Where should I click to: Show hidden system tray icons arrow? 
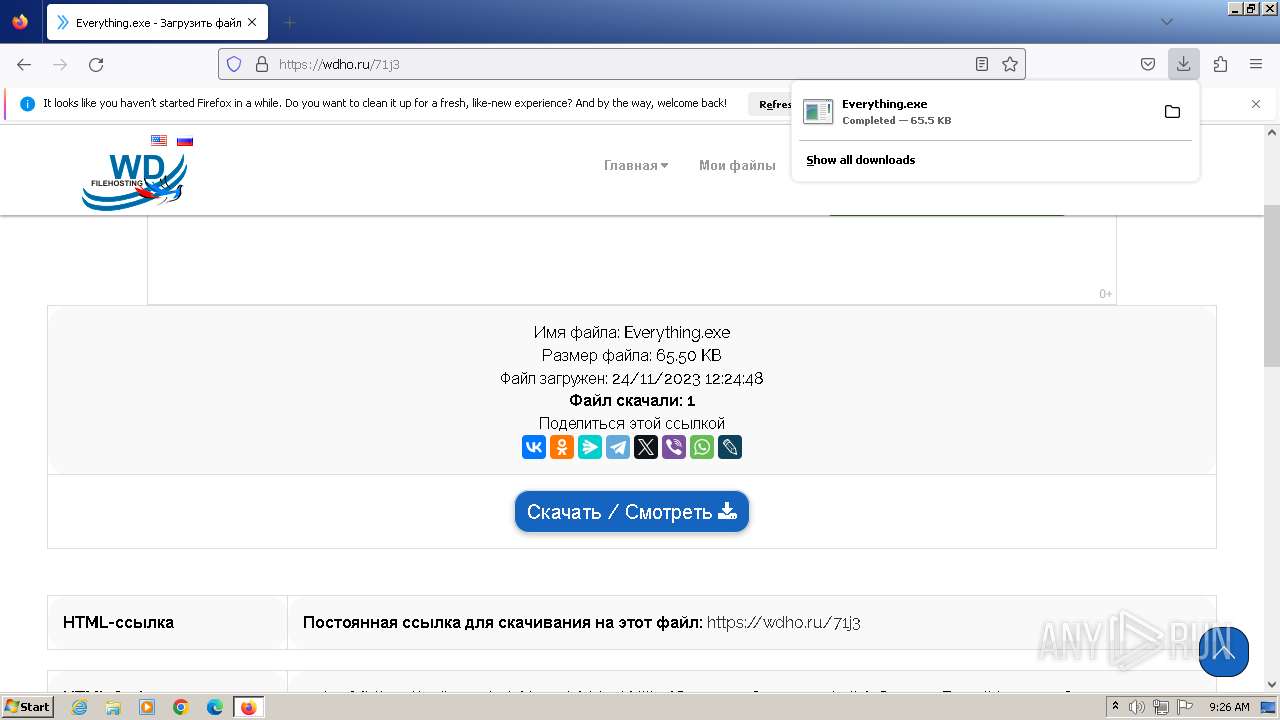(x=1115, y=707)
